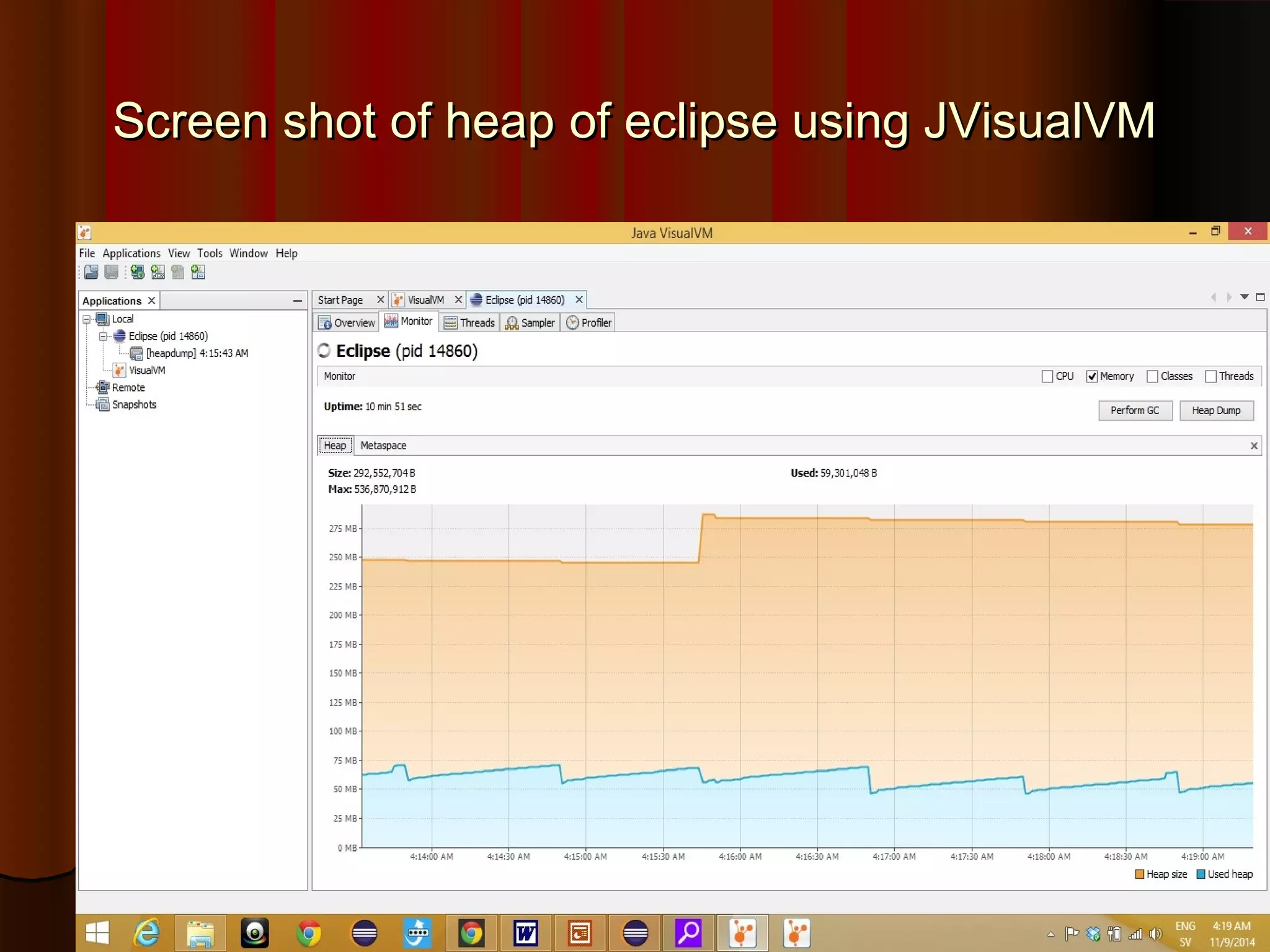Maximize the editor window area
The width and height of the screenshot is (1270, 952).
point(1260,297)
